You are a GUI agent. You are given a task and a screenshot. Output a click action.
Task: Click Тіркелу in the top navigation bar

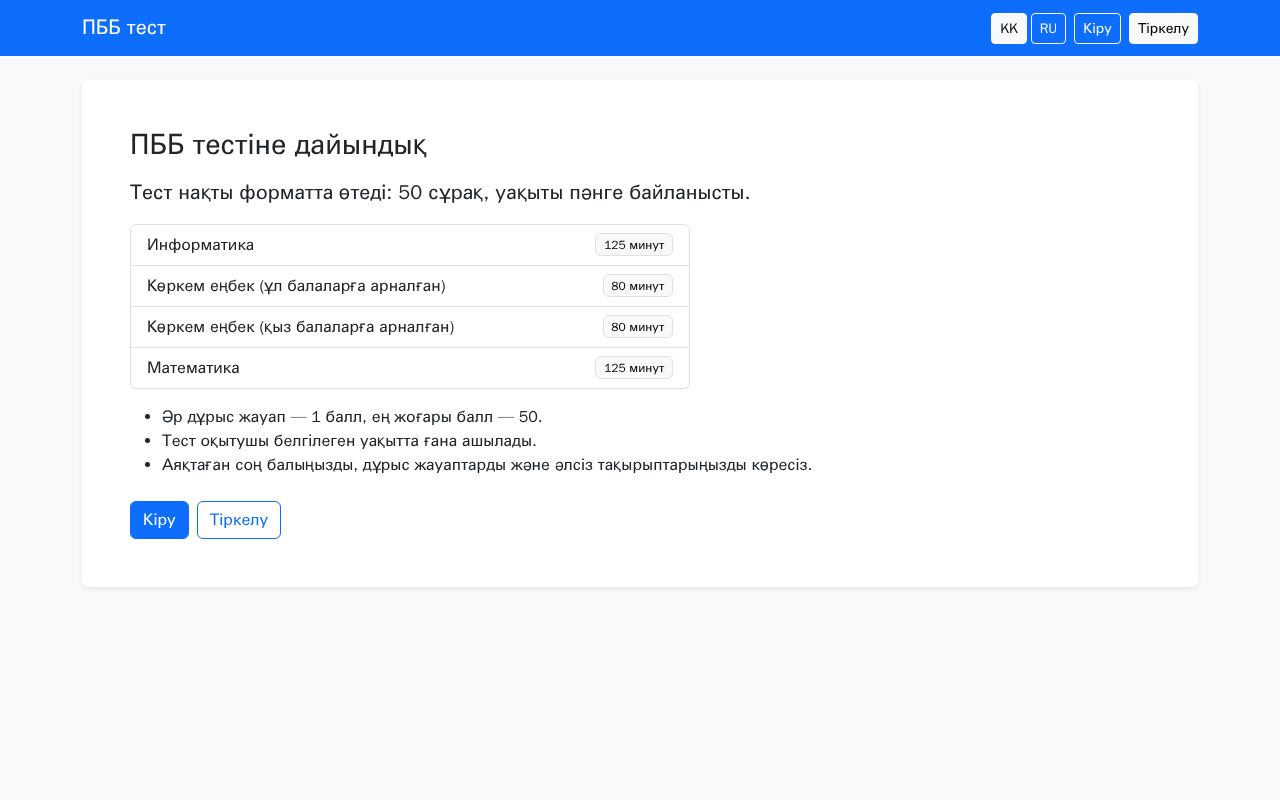point(1163,28)
